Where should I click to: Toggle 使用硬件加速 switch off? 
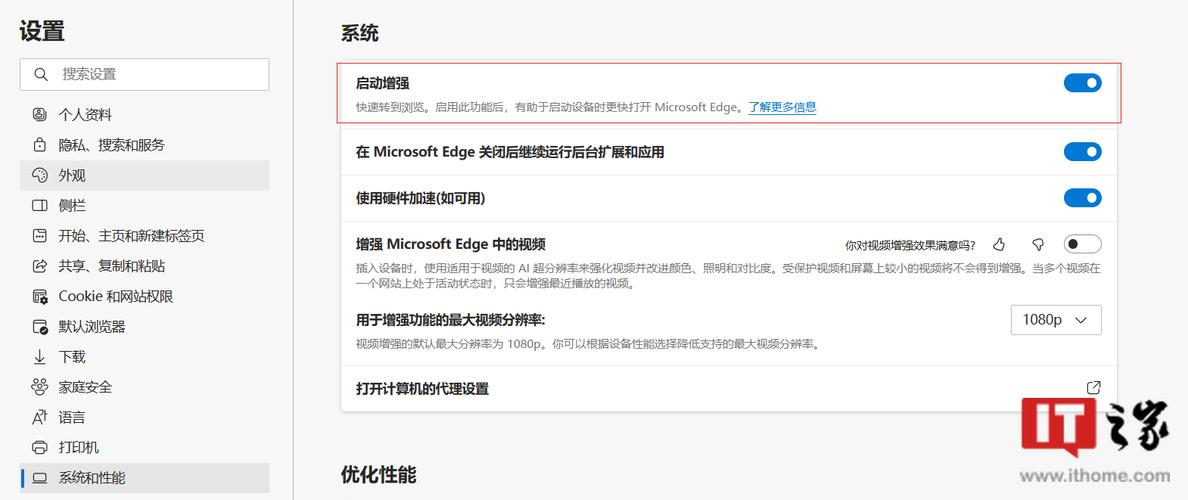tap(1083, 198)
